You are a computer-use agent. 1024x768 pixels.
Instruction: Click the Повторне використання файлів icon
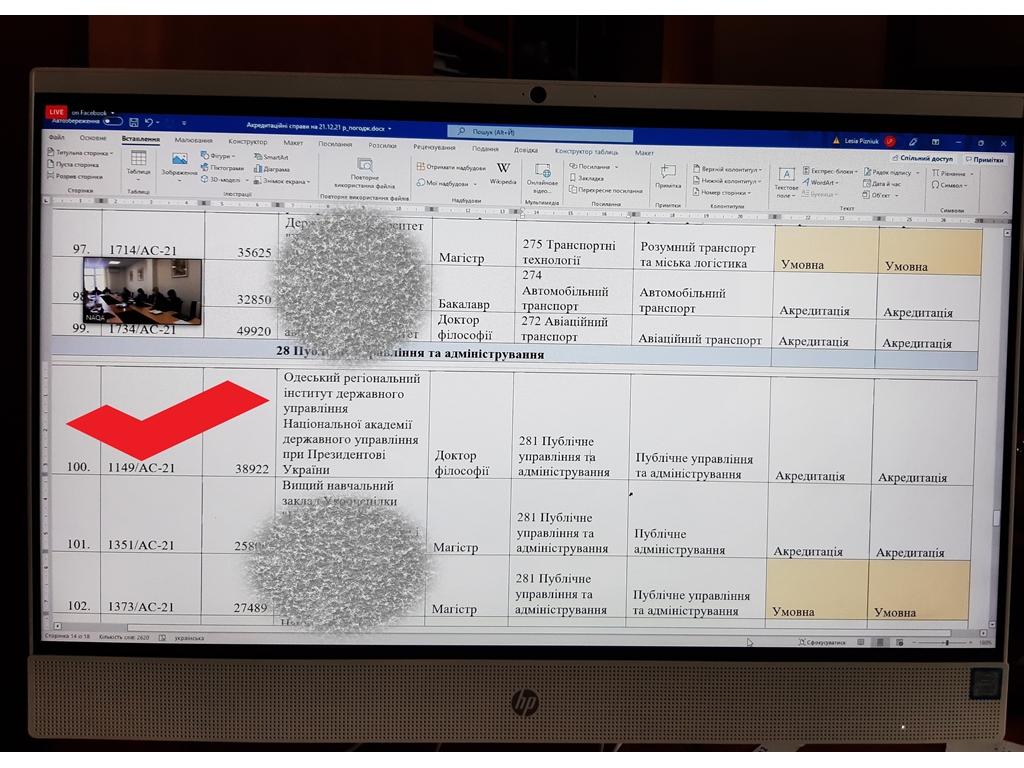(x=365, y=165)
